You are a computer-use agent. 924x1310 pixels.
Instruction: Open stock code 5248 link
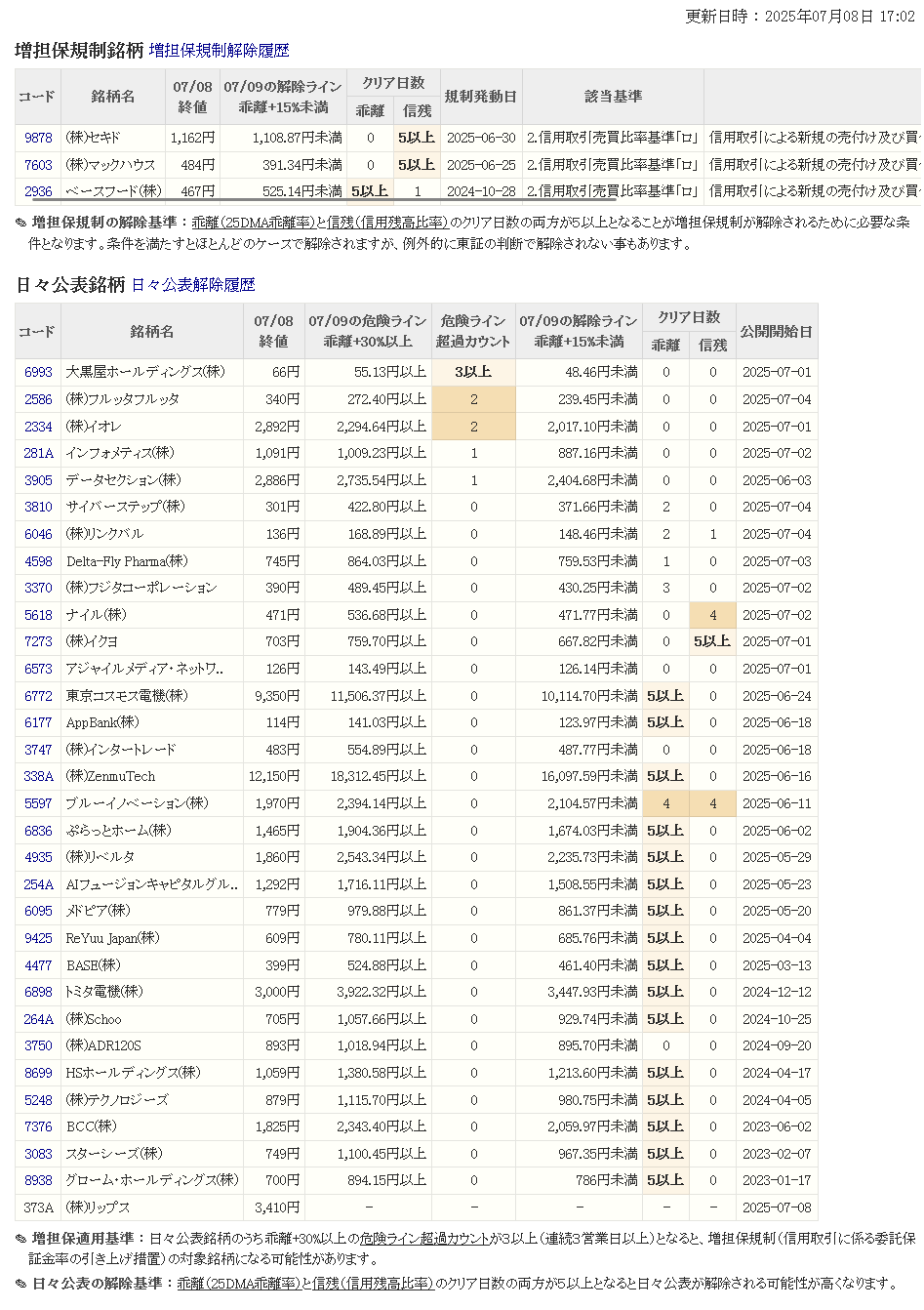click(38, 1100)
